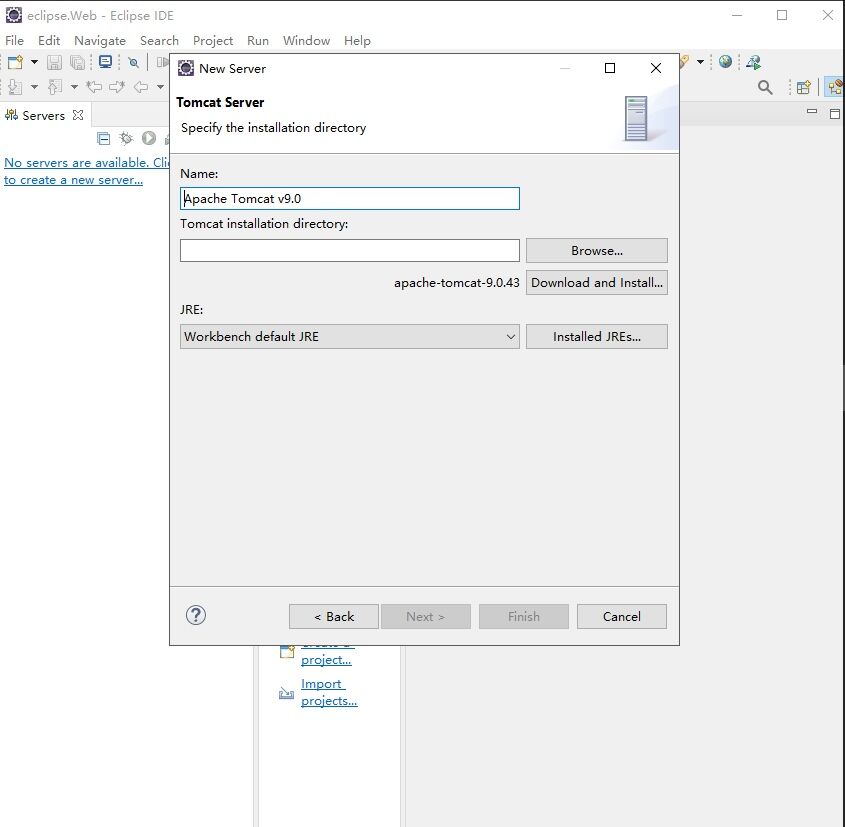The image size is (845, 827).
Task: Select the Java EE perspective icon
Action: [x=835, y=87]
